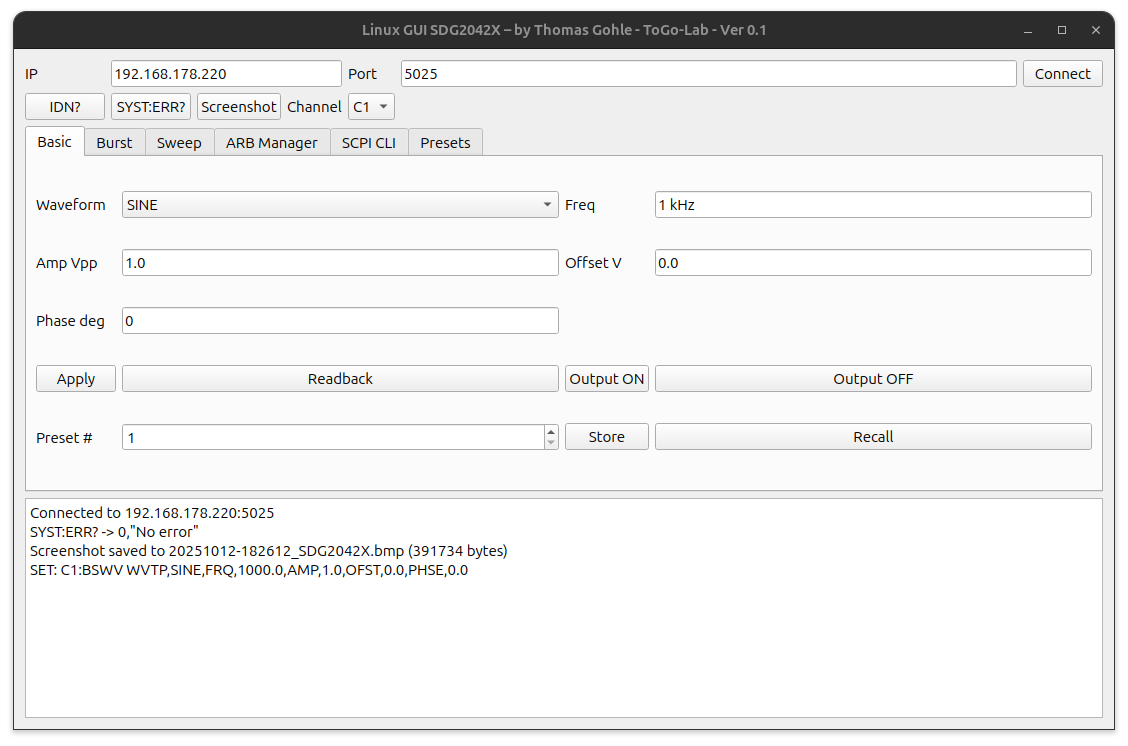Open the Channel C1 dropdown

(371, 107)
